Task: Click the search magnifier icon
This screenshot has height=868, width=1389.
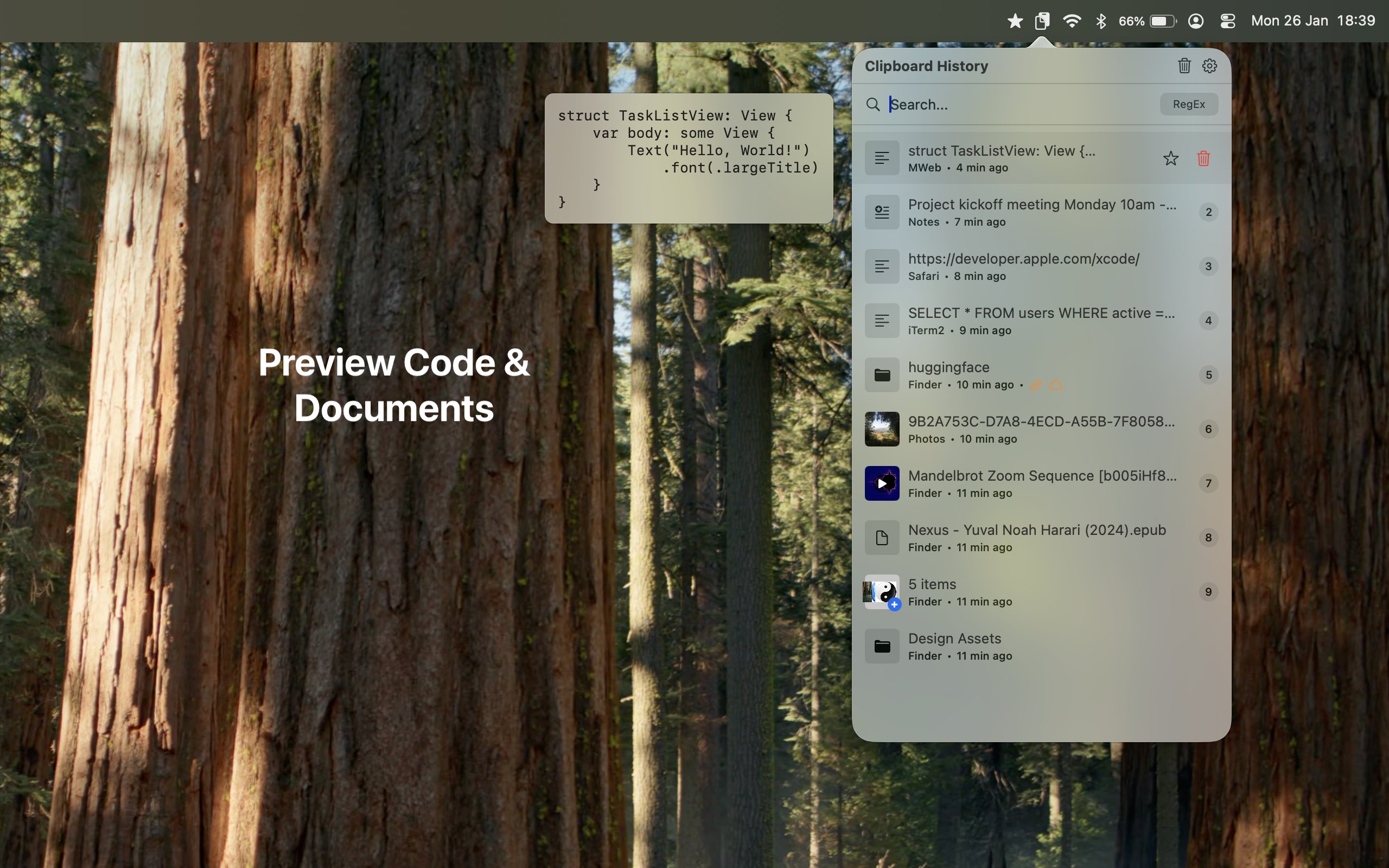Action: [873, 104]
